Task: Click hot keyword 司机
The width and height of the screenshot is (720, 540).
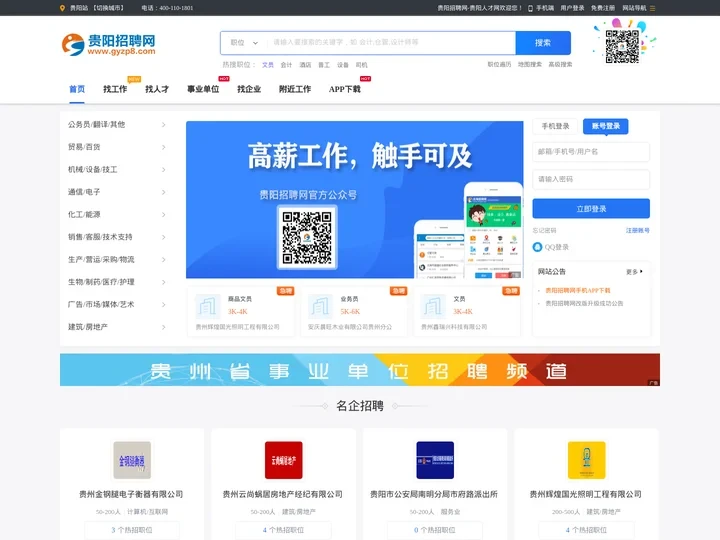Action: pos(361,65)
